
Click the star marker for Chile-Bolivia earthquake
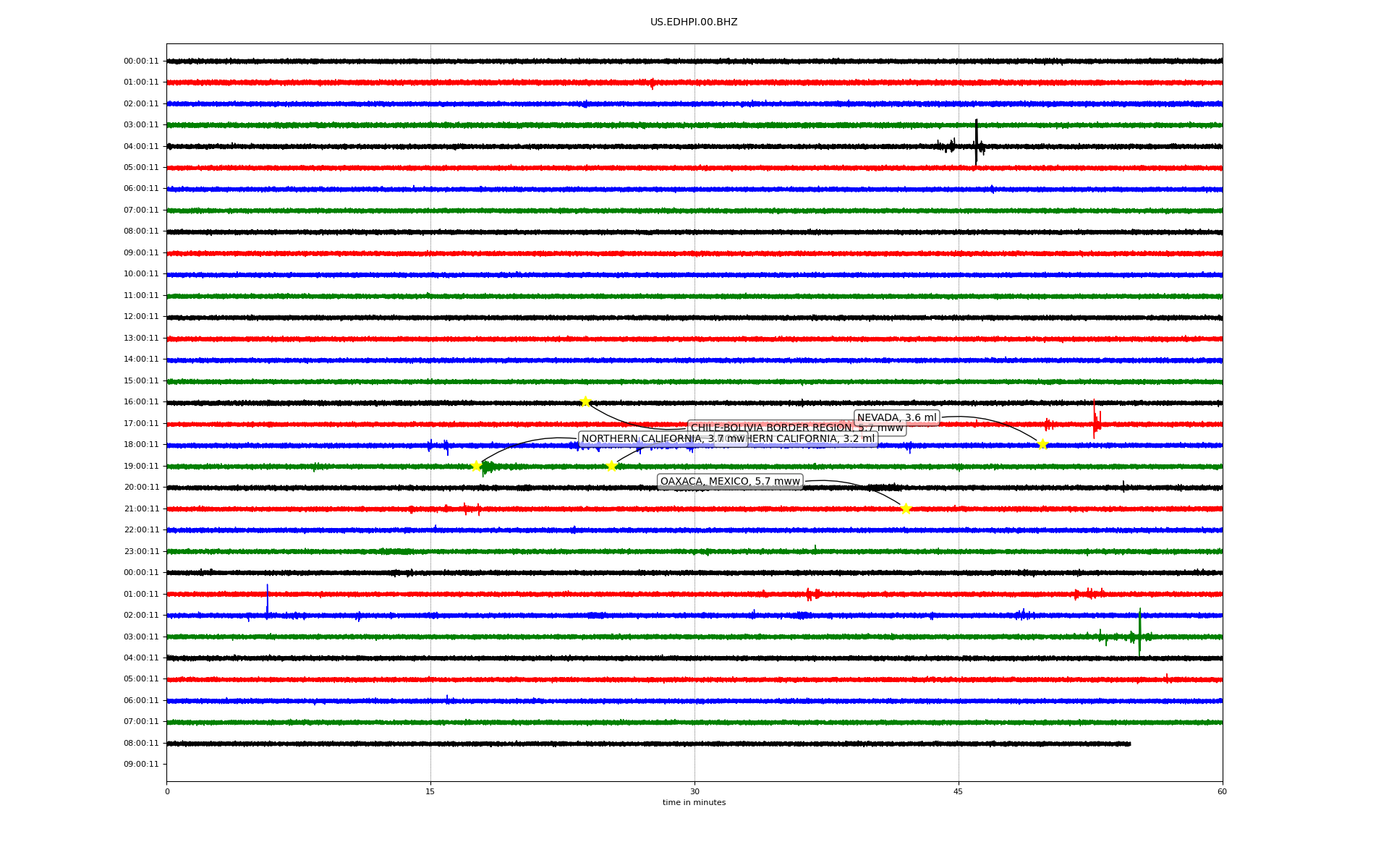click(585, 402)
